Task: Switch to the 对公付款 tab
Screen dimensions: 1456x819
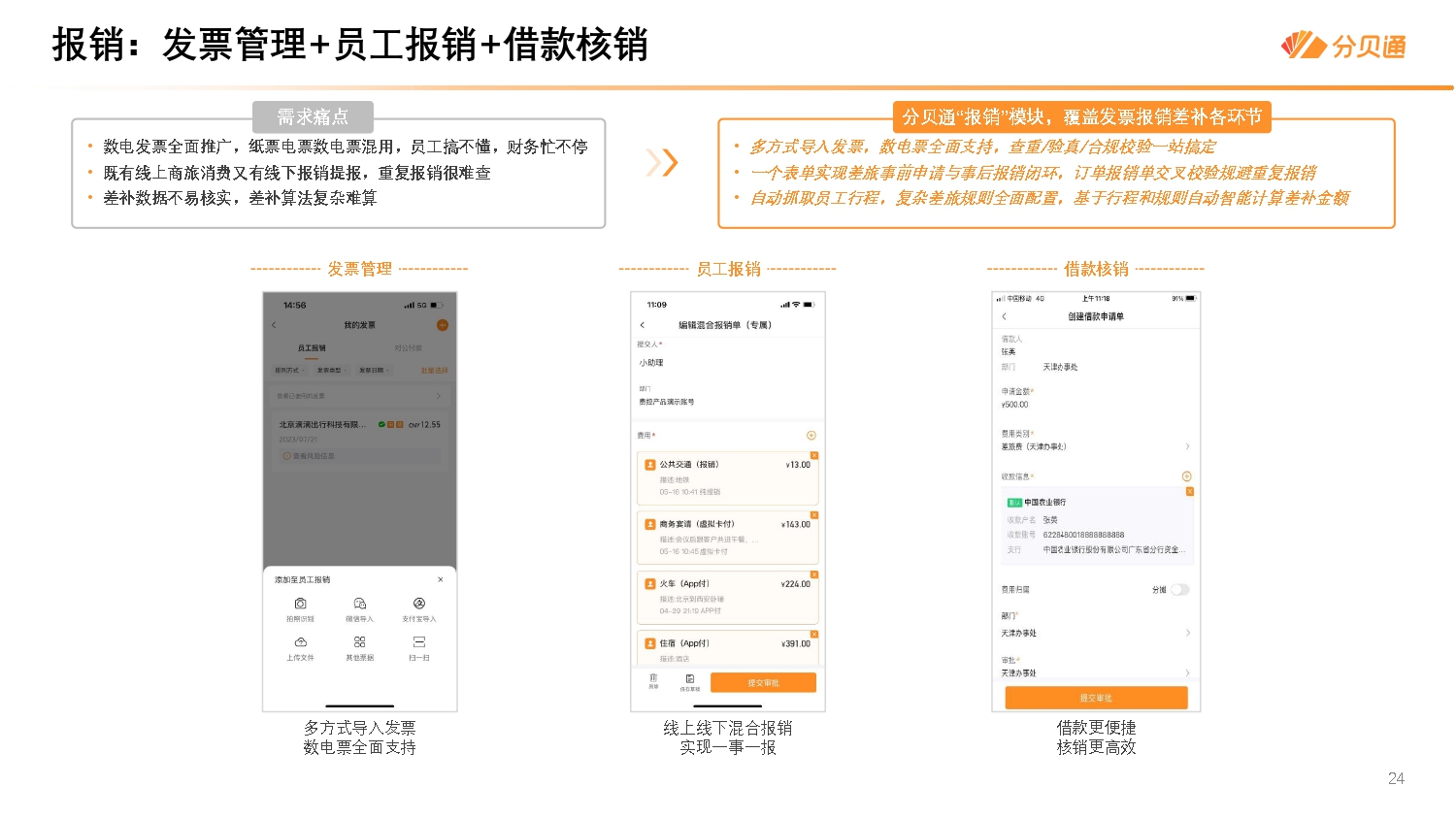Action: pos(411,347)
